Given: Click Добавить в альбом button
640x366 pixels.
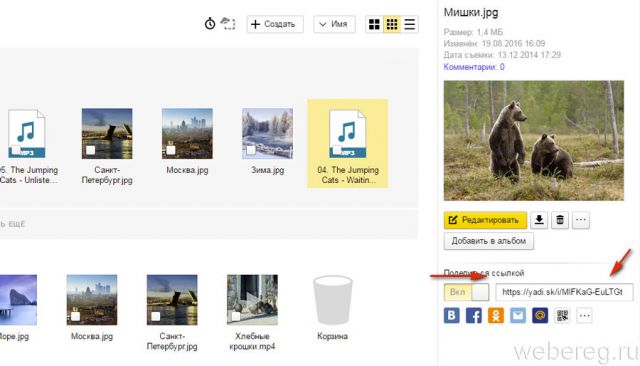Looking at the screenshot, I should pyautogui.click(x=489, y=241).
